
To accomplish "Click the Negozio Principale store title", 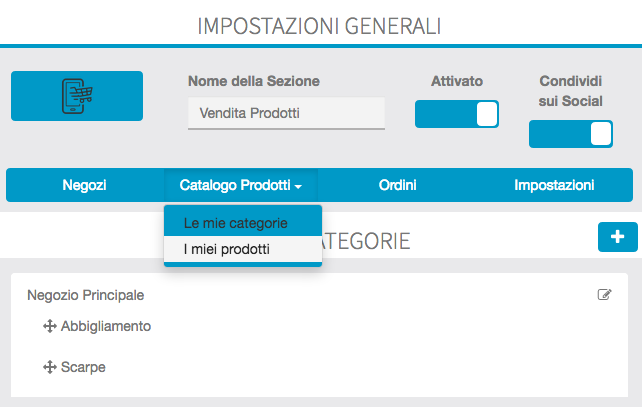I will [x=86, y=295].
